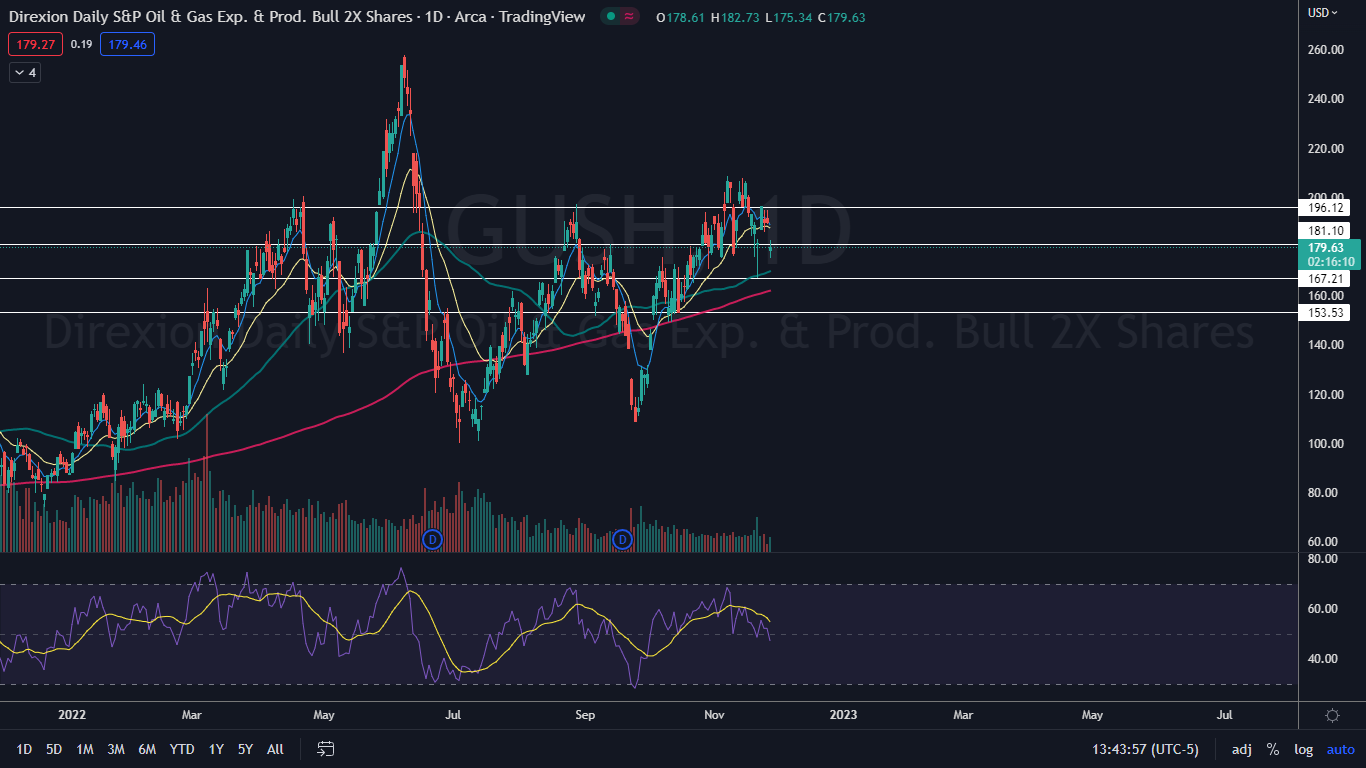The width and height of the screenshot is (1366, 768).
Task: Select the 1Y date range
Action: click(216, 749)
